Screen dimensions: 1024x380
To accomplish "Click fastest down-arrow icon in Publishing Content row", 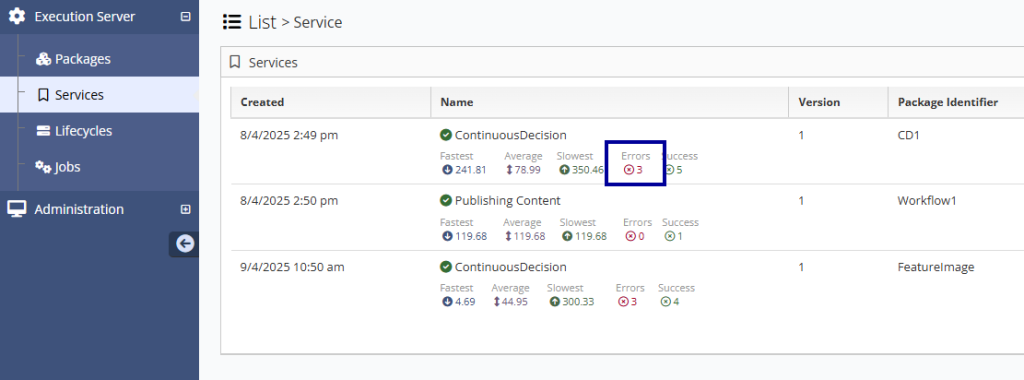I will 447,236.
